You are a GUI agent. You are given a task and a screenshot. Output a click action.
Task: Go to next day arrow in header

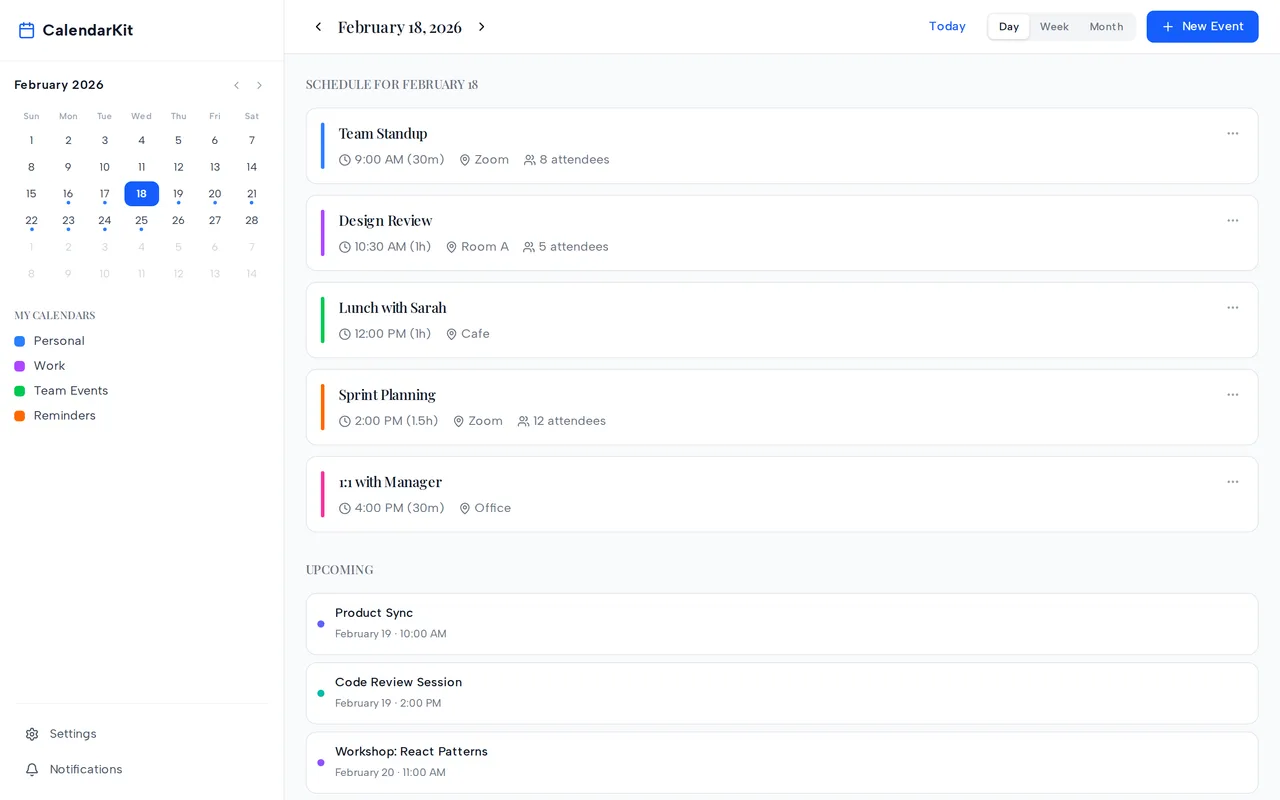coord(481,27)
